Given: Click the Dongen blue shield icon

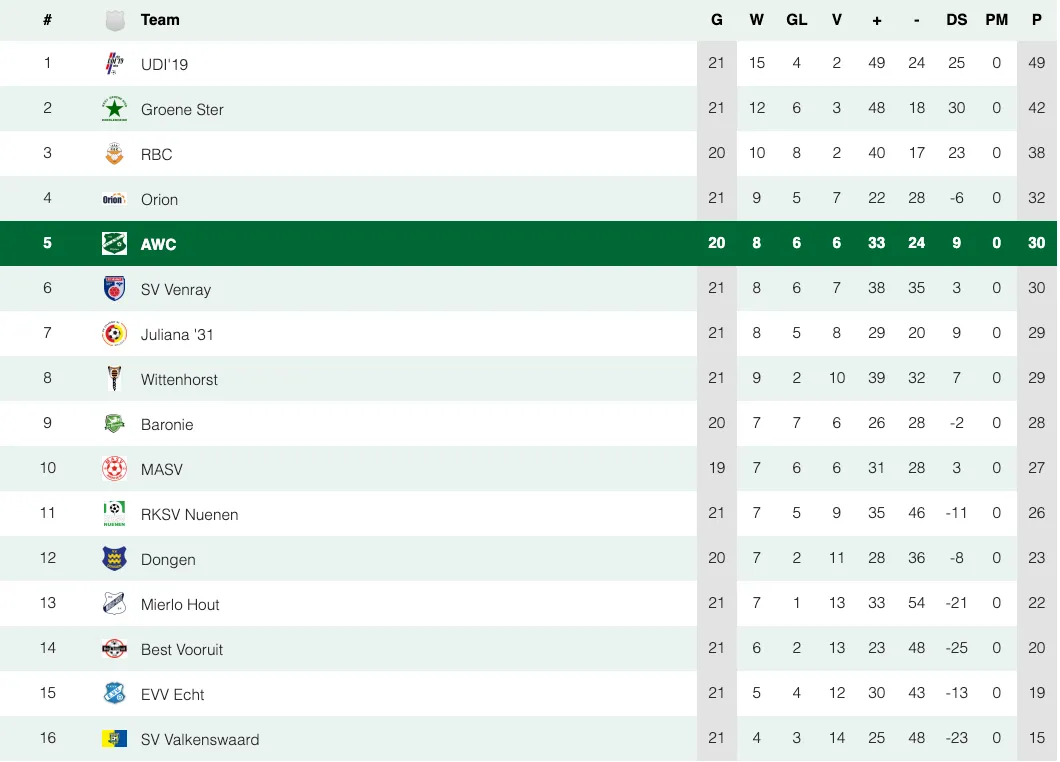Looking at the screenshot, I should [x=114, y=558].
